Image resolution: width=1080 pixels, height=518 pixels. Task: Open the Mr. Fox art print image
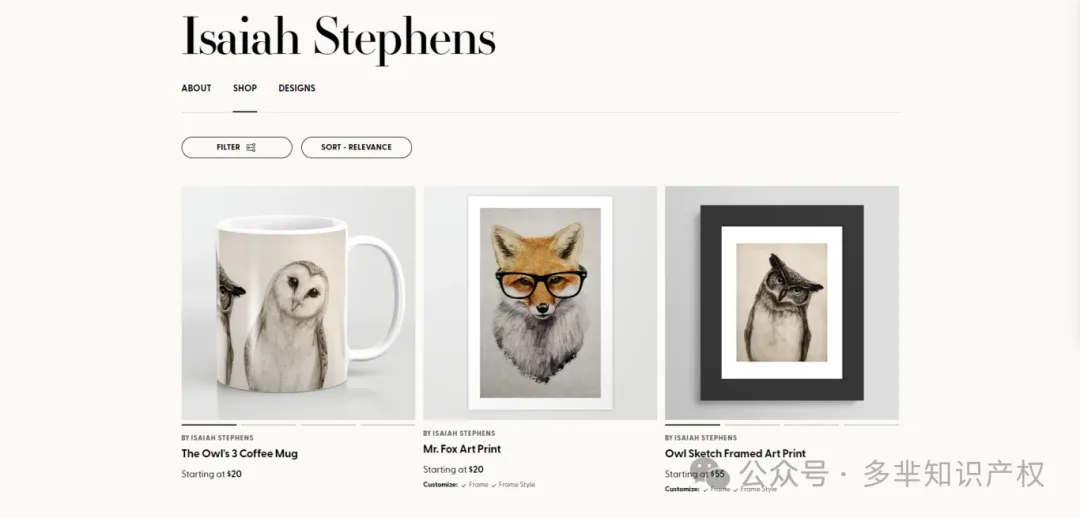click(540, 303)
